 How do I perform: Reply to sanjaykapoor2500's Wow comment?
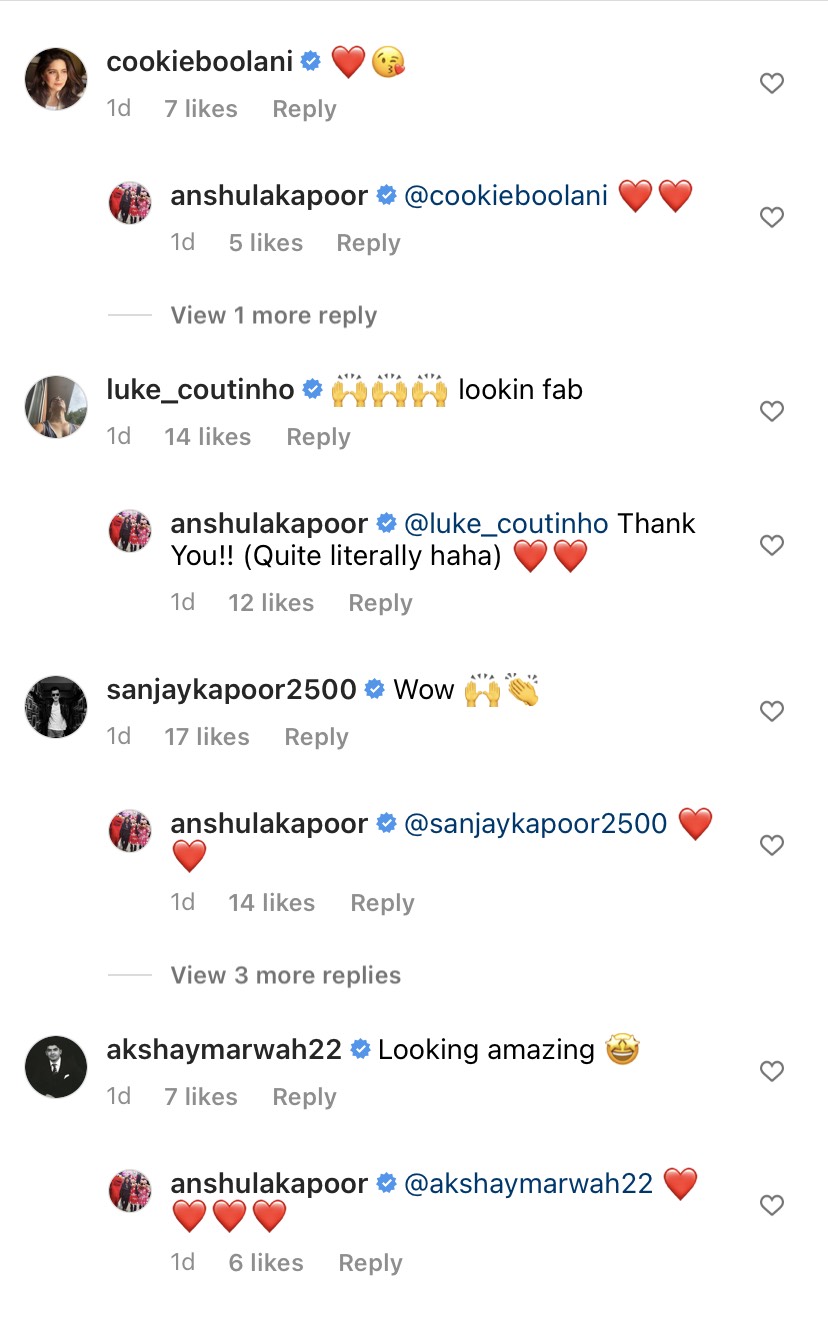(x=316, y=737)
